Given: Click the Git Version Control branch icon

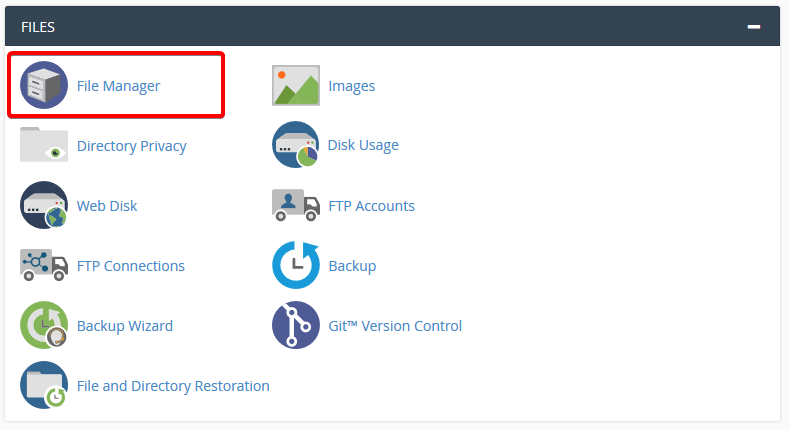Looking at the screenshot, I should coord(296,326).
